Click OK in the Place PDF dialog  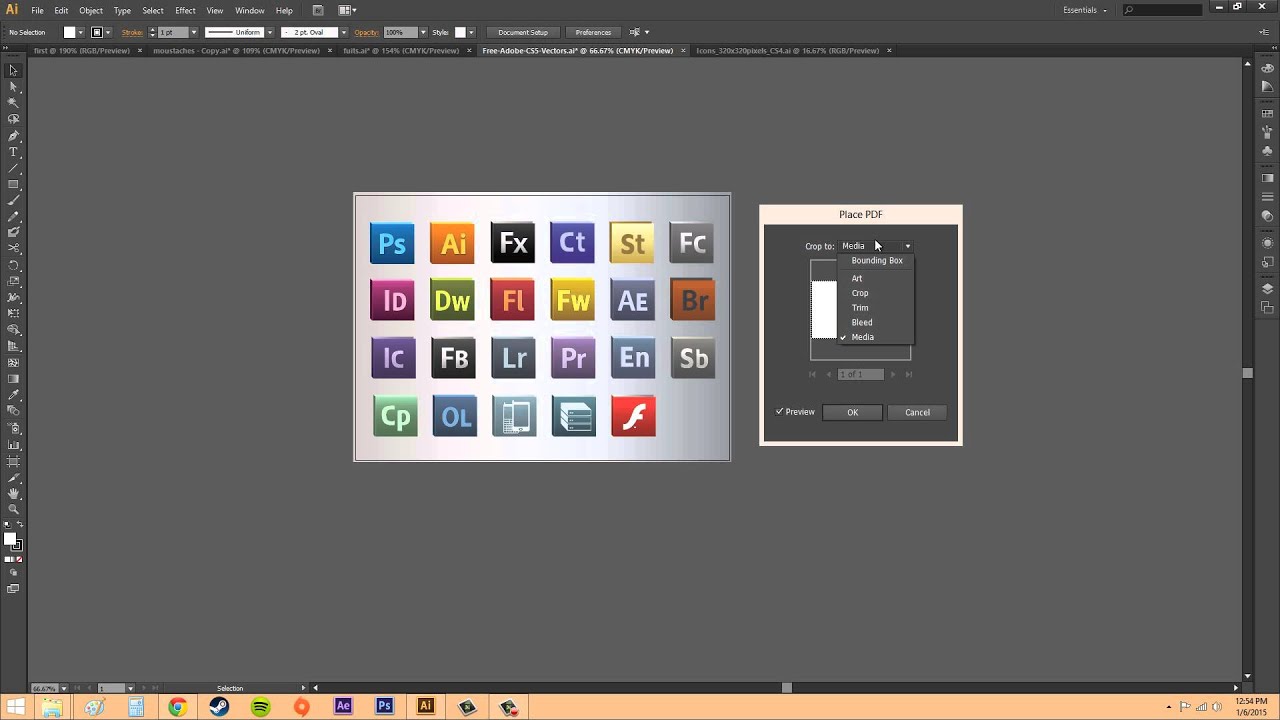(x=852, y=412)
